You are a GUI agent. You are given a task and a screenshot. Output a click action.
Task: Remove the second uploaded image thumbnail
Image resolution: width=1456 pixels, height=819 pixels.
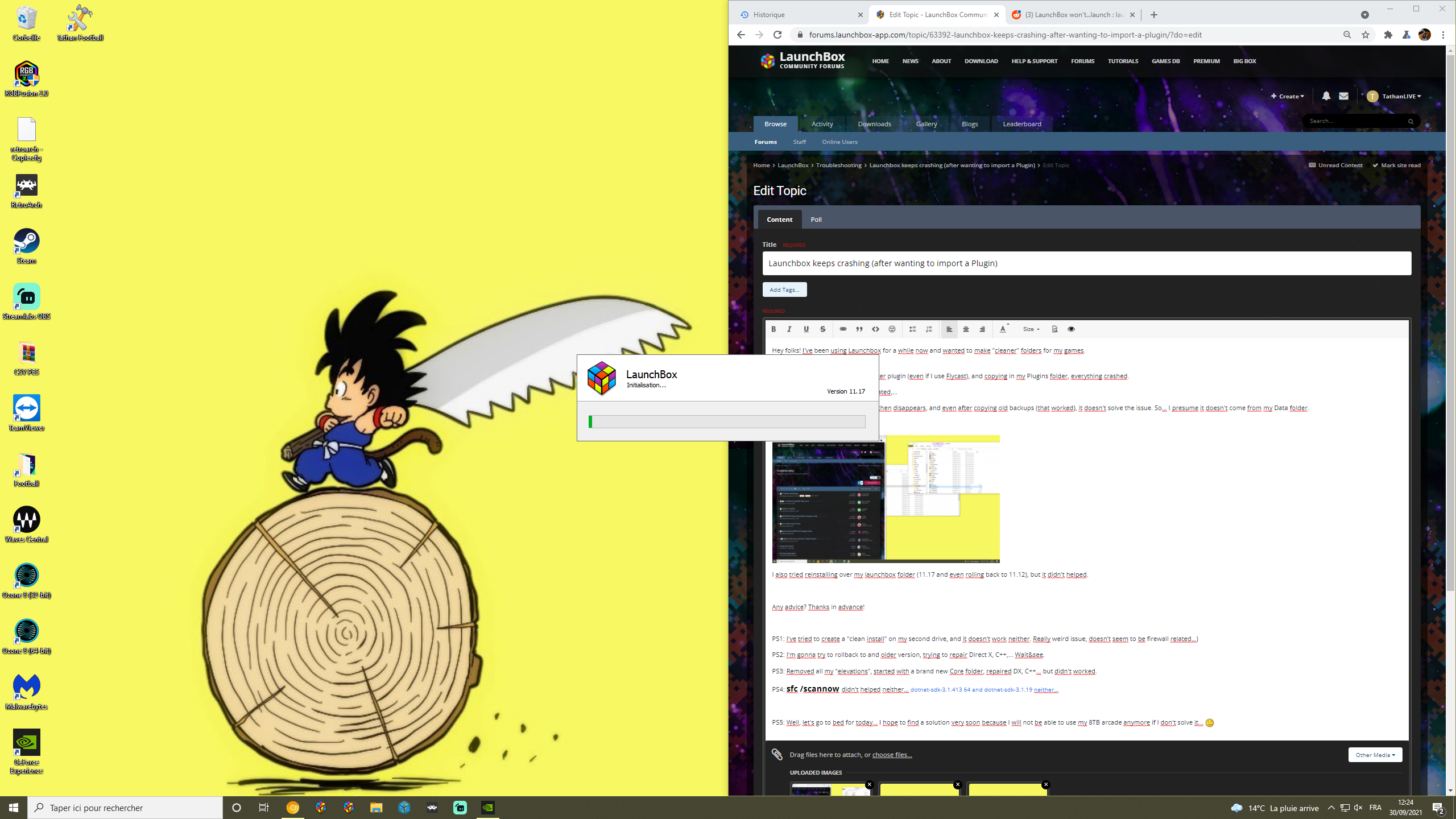(957, 784)
